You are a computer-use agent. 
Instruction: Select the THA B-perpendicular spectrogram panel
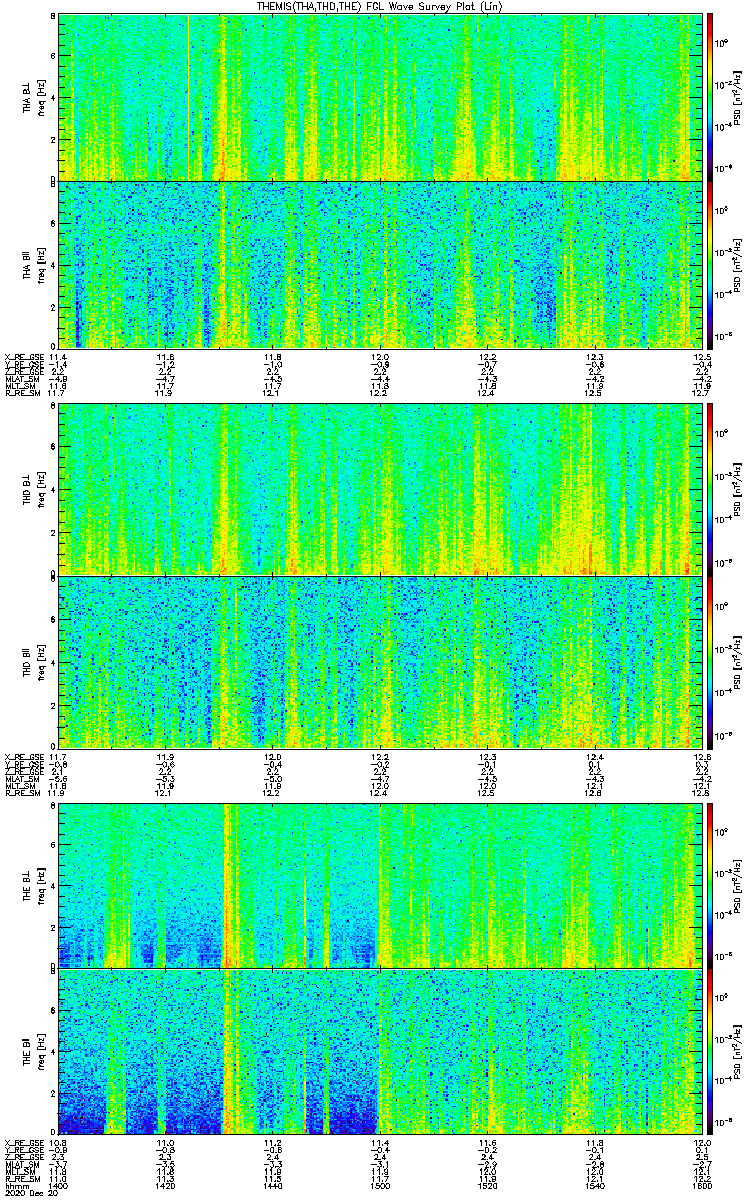[x=380, y=96]
